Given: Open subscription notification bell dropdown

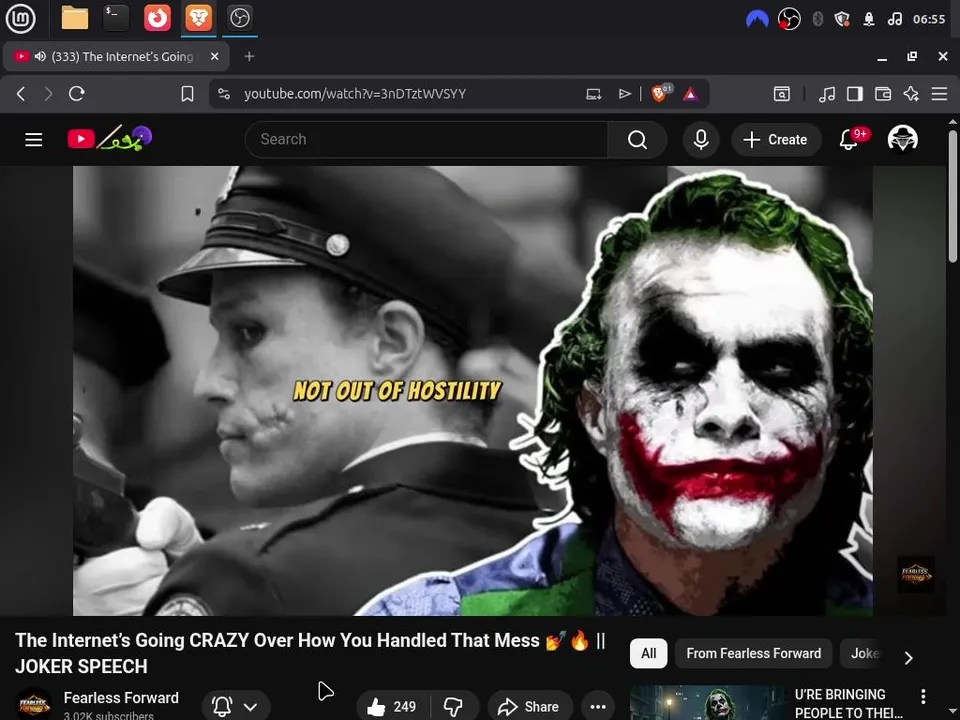Looking at the screenshot, I should 235,707.
